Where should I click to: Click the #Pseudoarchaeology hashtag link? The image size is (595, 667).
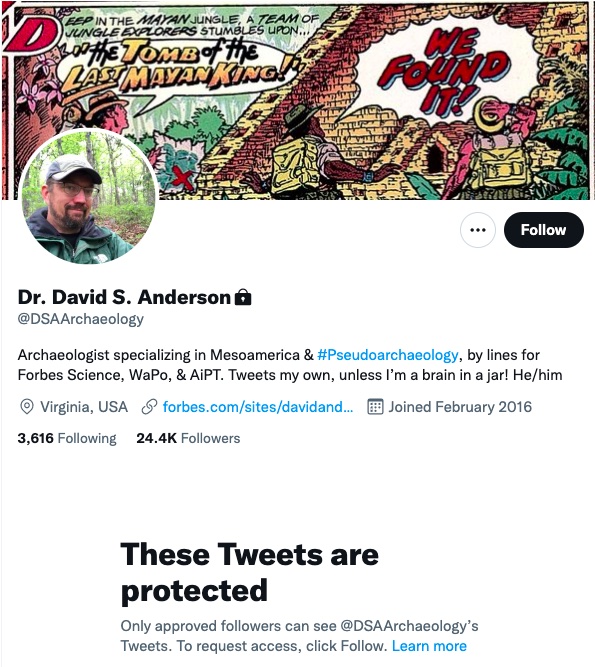click(388, 355)
